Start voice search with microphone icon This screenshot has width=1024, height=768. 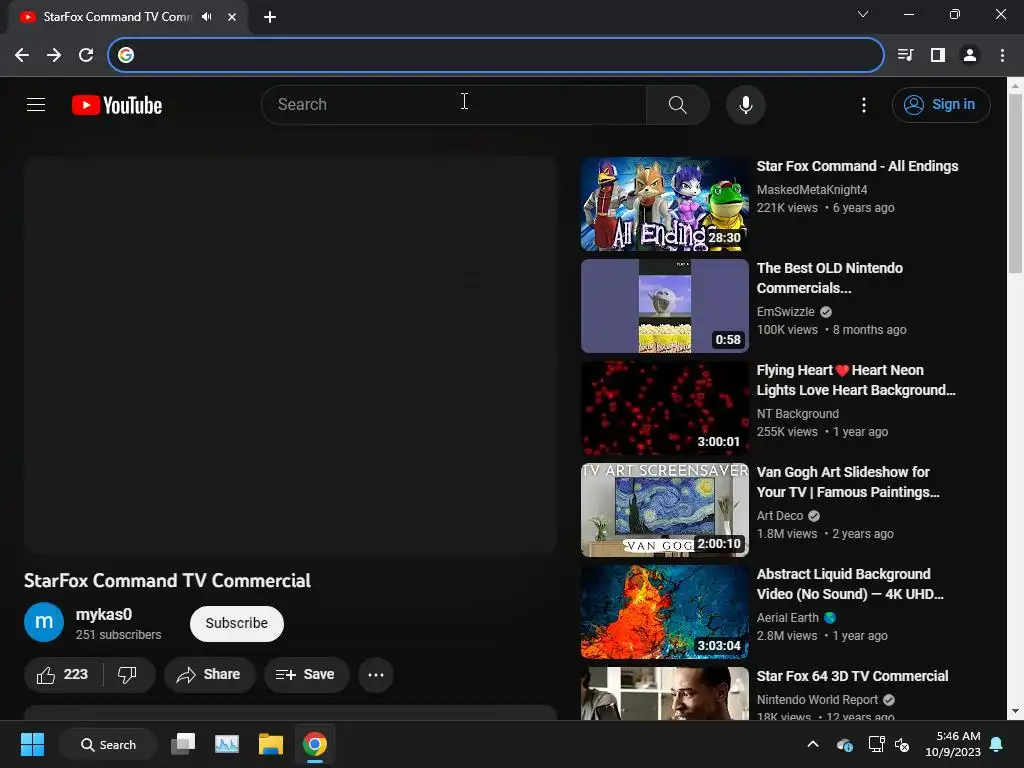coord(745,104)
